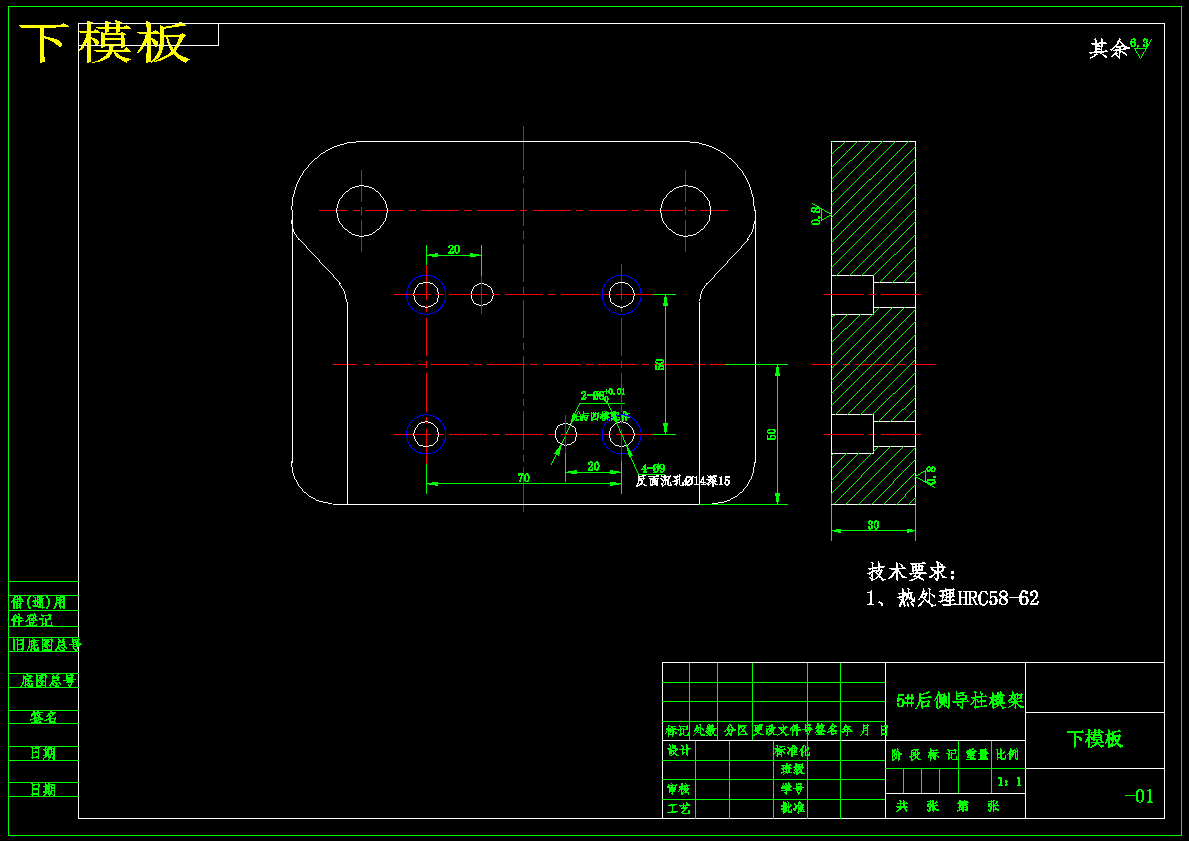Select the 分区 column header

pyautogui.click(x=736, y=730)
